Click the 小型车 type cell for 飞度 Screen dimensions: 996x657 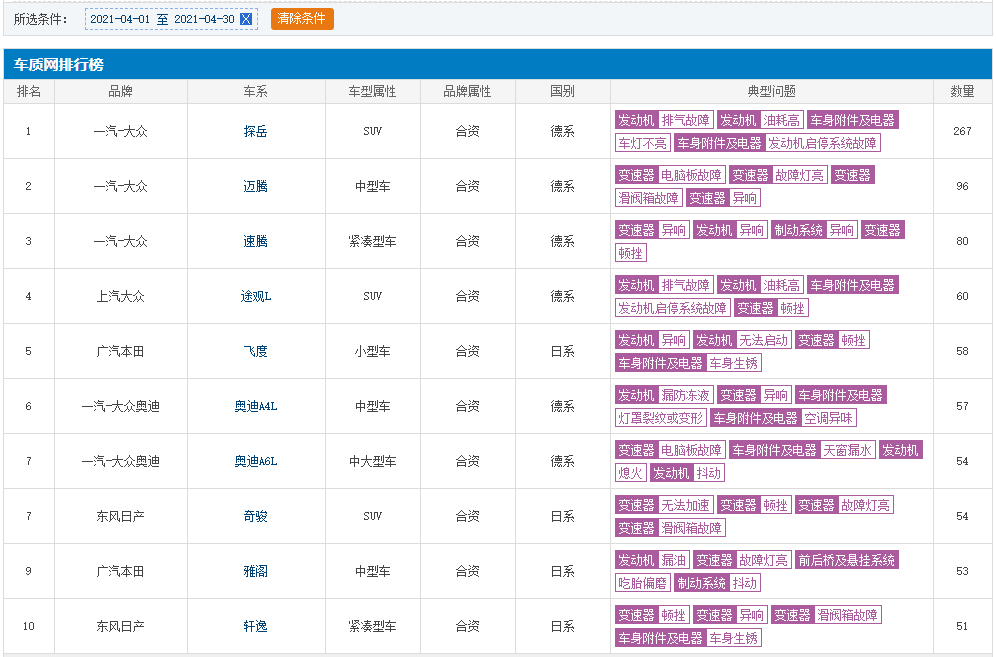point(372,351)
